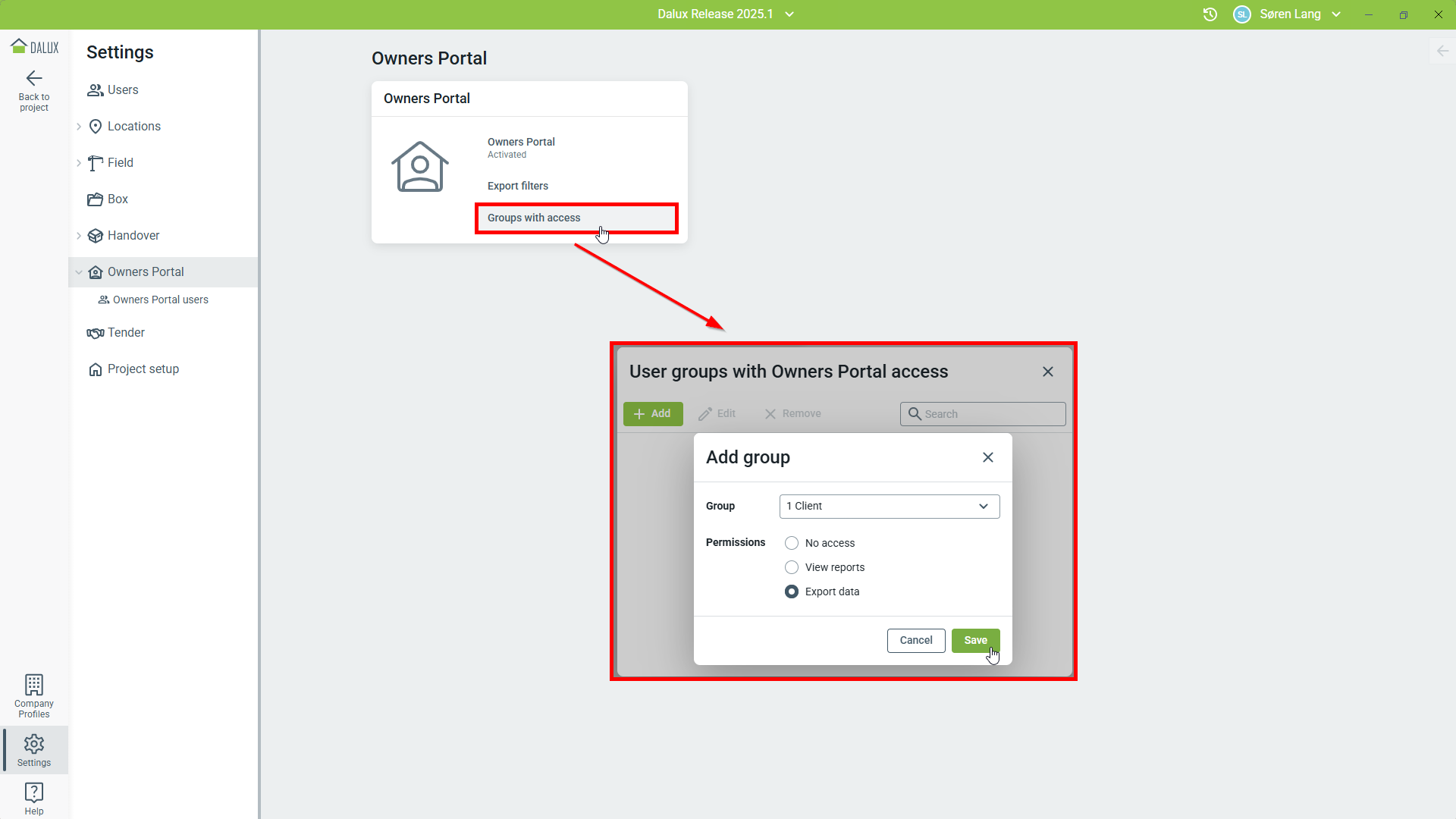
Task: Click the Owners Portal house icon in the menu
Action: coord(96,272)
